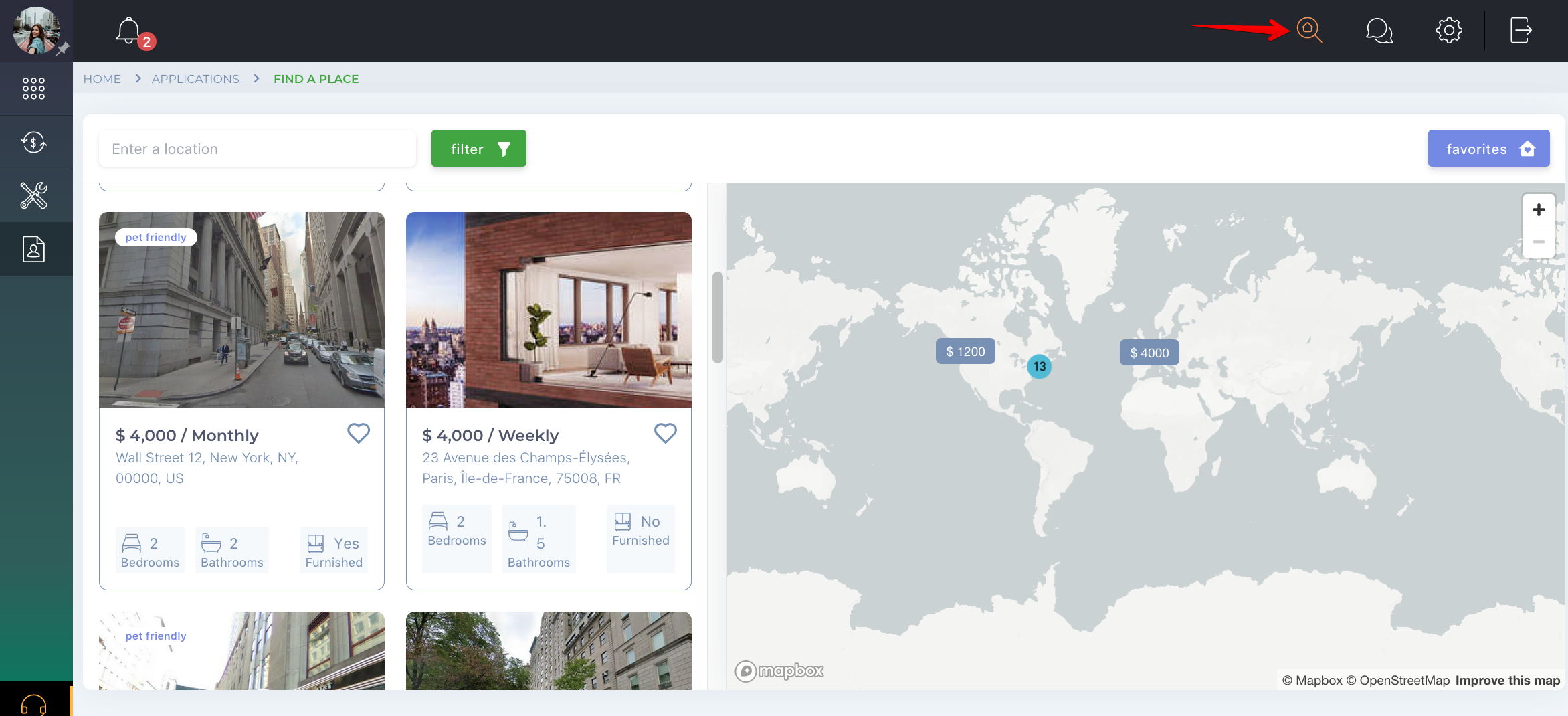
Task: Click the $ 4,000 / Weekly price
Action: click(x=490, y=436)
